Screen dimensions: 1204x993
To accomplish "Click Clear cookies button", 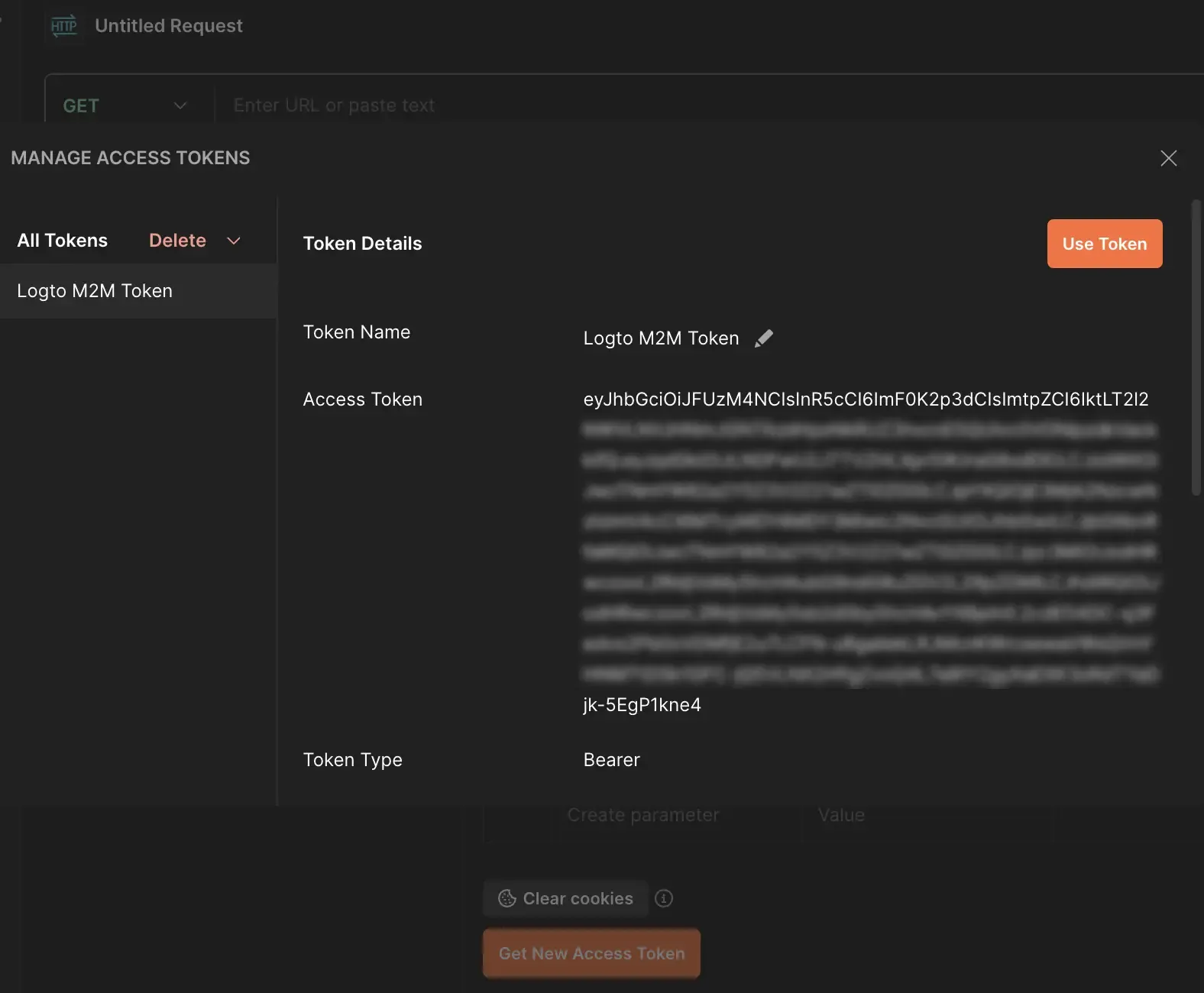I will point(566,898).
